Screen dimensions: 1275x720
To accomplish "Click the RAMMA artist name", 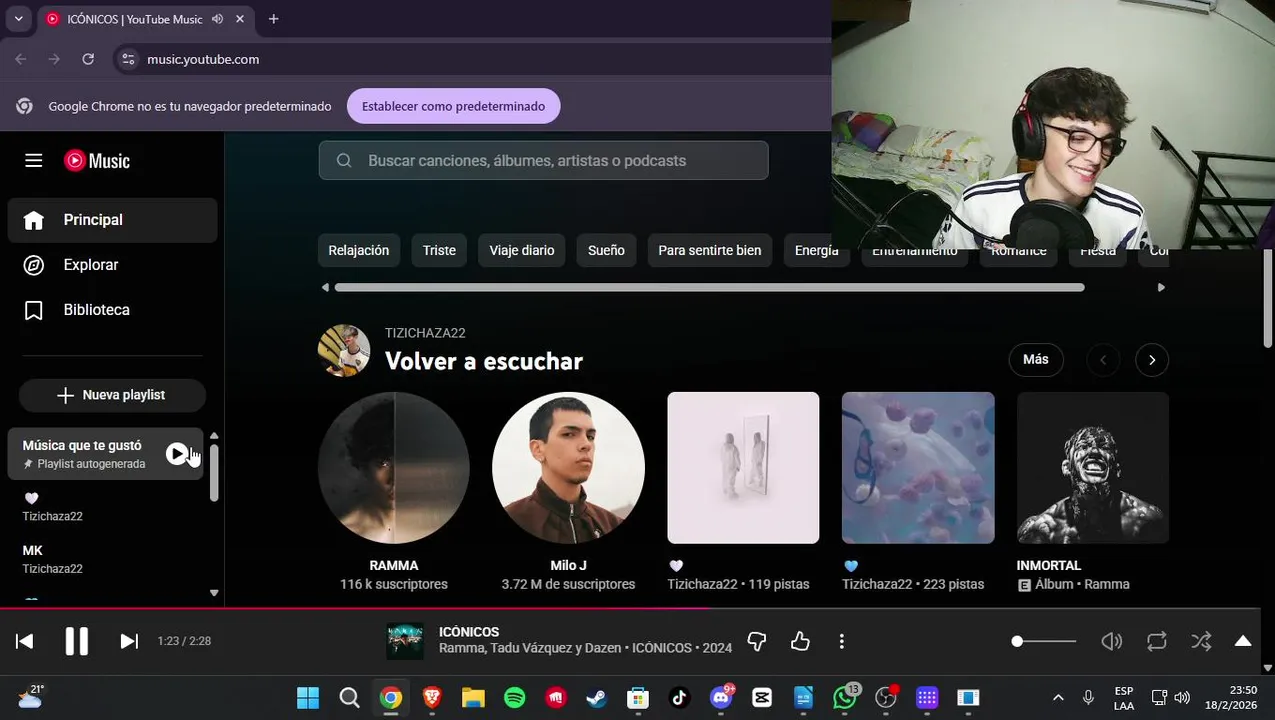I will pos(394,565).
